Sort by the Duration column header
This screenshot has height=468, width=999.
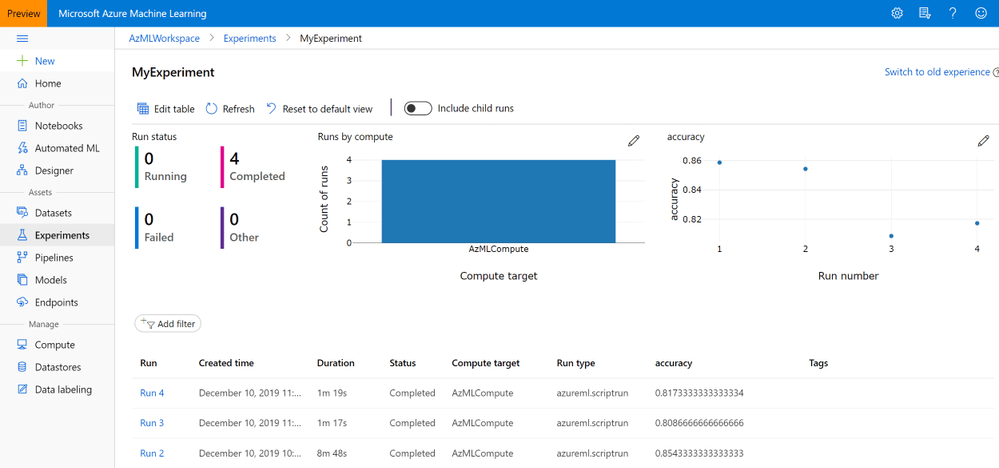[336, 363]
